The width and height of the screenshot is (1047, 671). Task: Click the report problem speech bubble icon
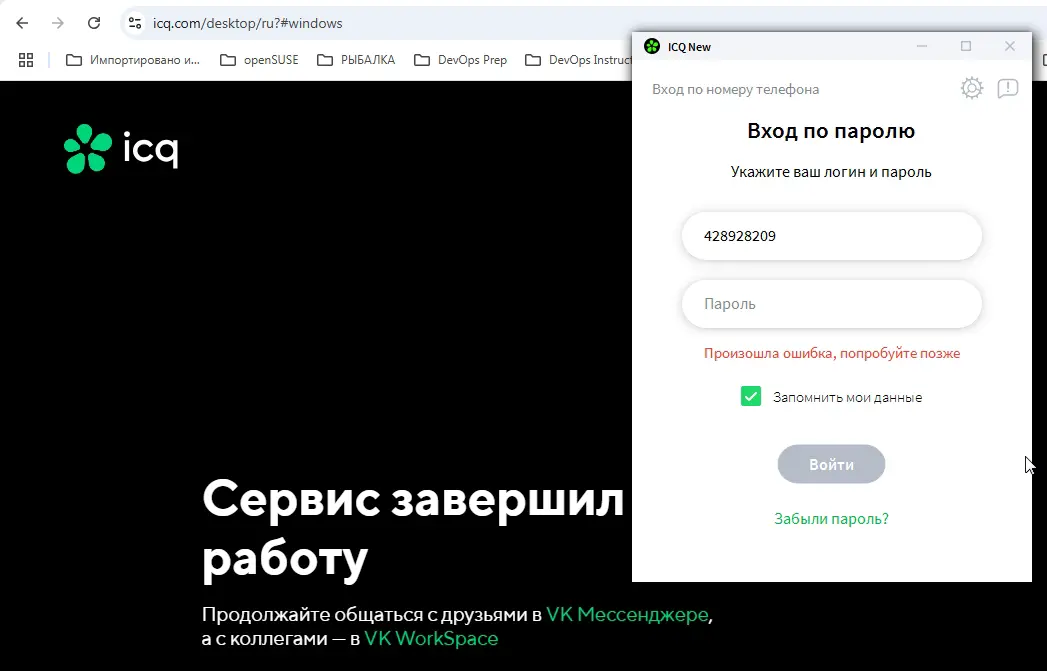(1008, 88)
